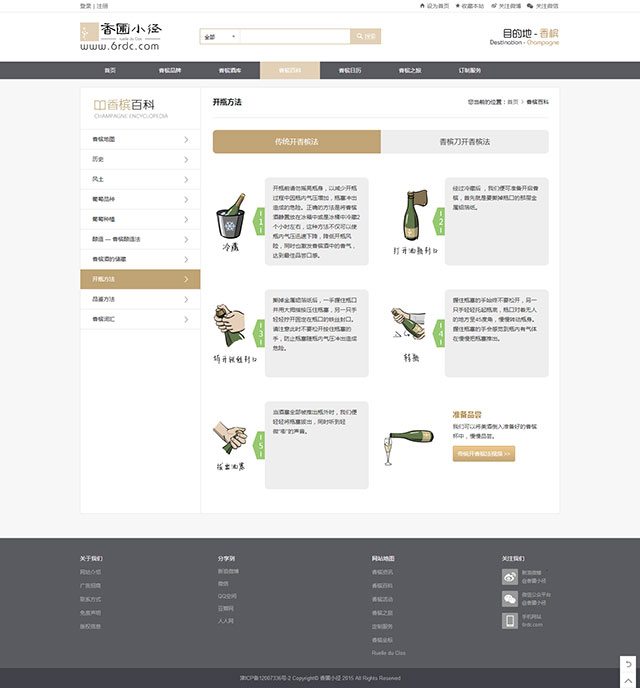
Task: Click the golden video button under 准备品尝
Action: tap(484, 454)
